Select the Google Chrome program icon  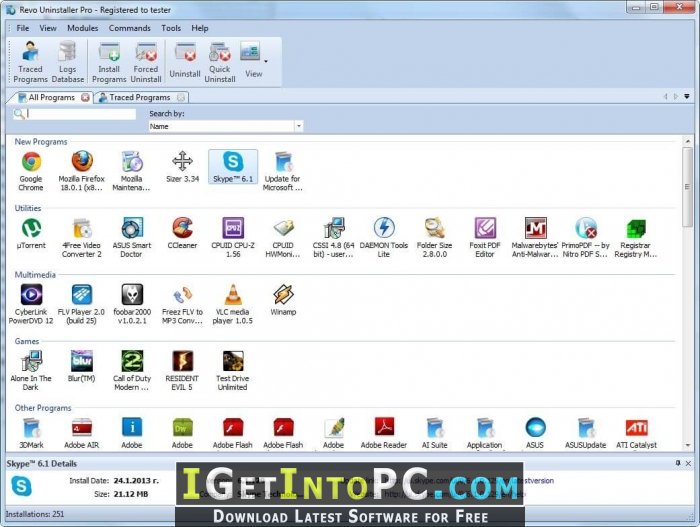31,171
